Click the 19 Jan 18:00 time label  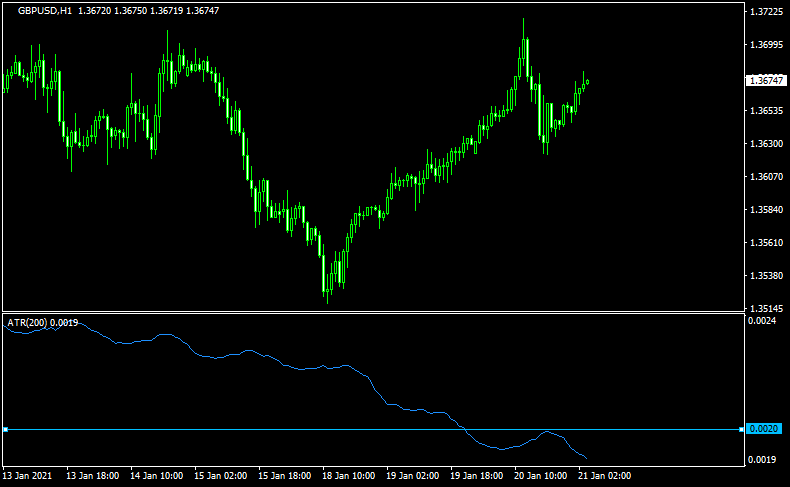[x=477, y=476]
